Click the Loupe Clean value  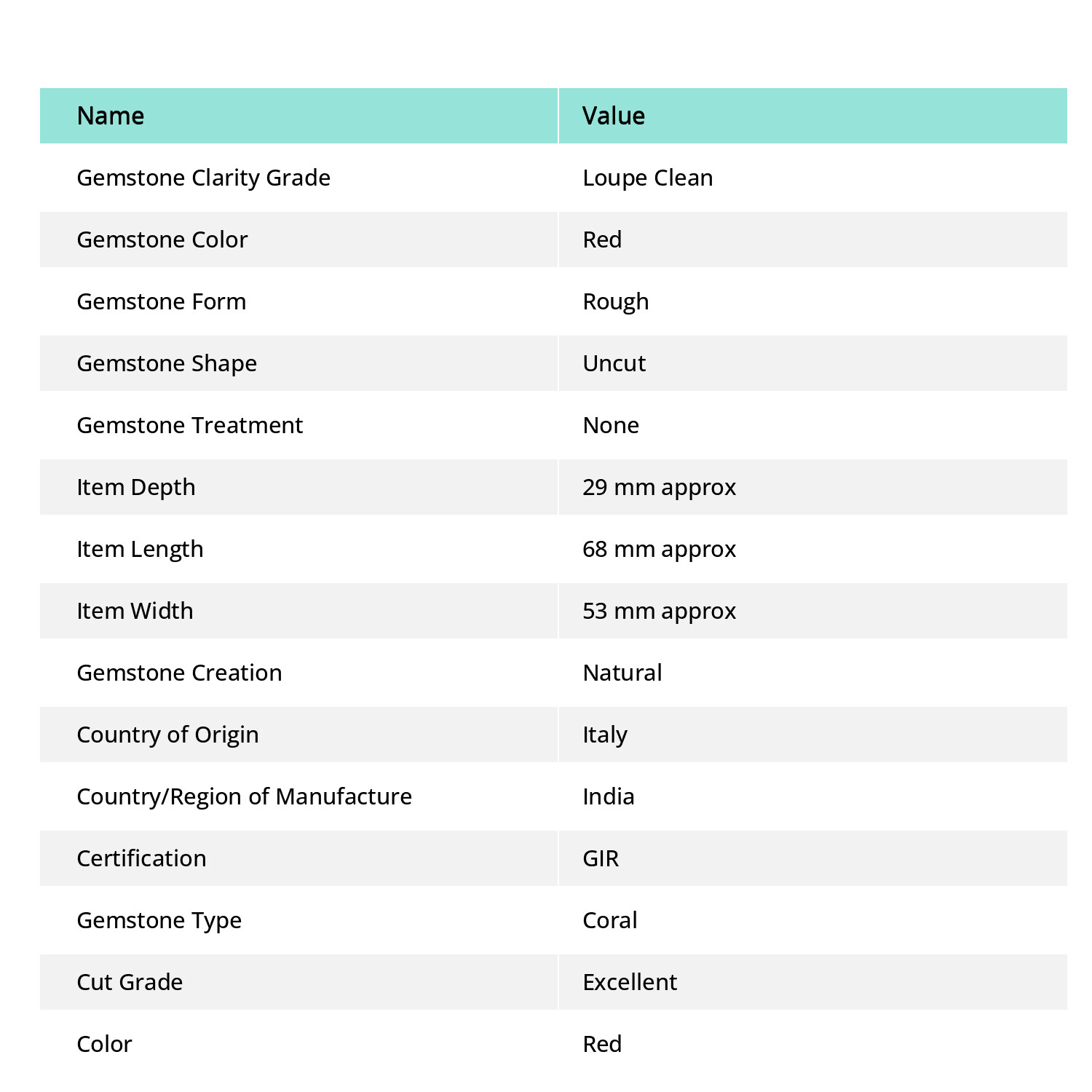coord(648,178)
